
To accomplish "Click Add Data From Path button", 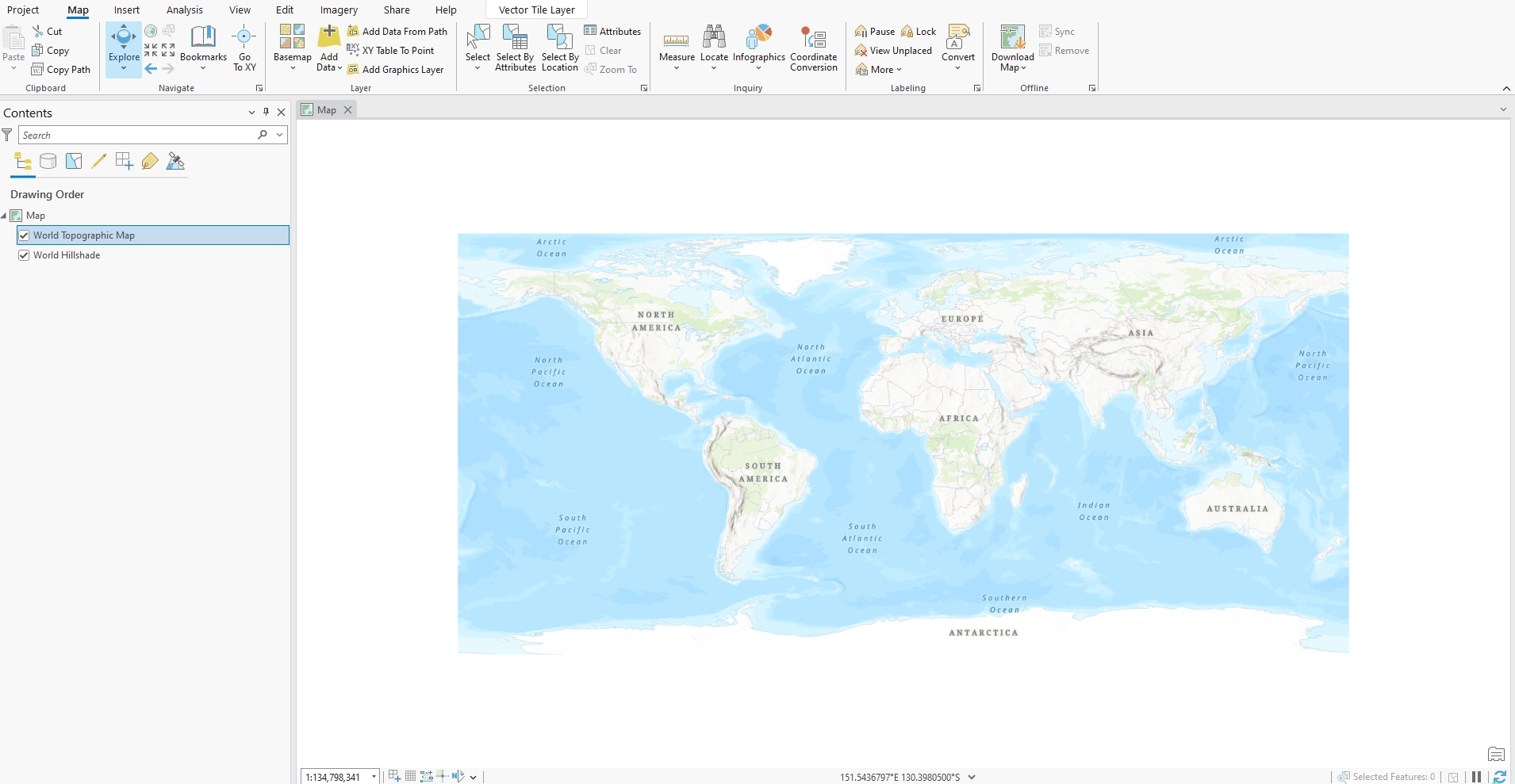I will 397,32.
